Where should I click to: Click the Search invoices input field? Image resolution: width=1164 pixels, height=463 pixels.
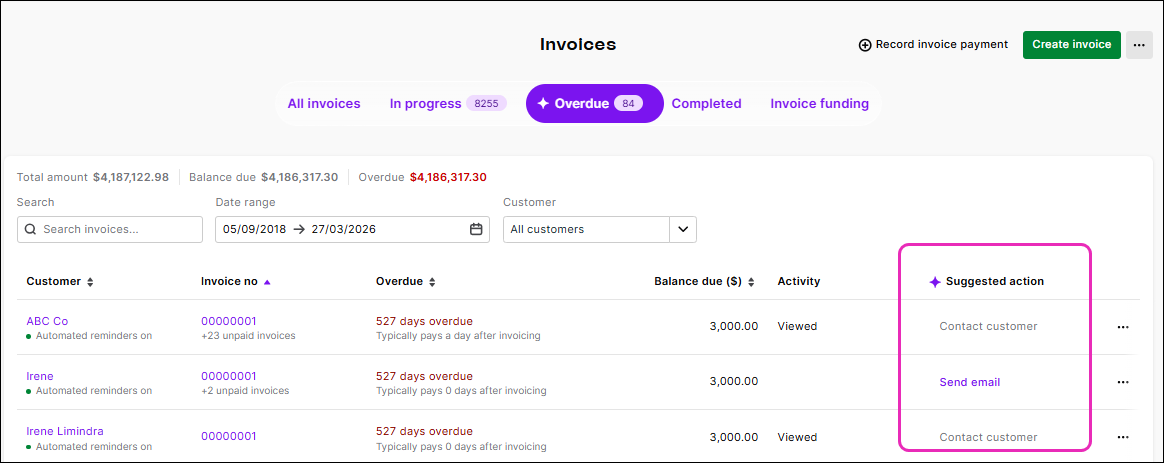[x=110, y=229]
